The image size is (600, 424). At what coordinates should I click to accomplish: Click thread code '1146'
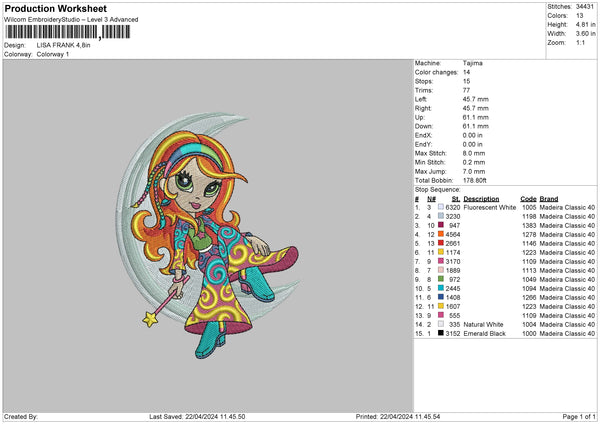(x=529, y=243)
